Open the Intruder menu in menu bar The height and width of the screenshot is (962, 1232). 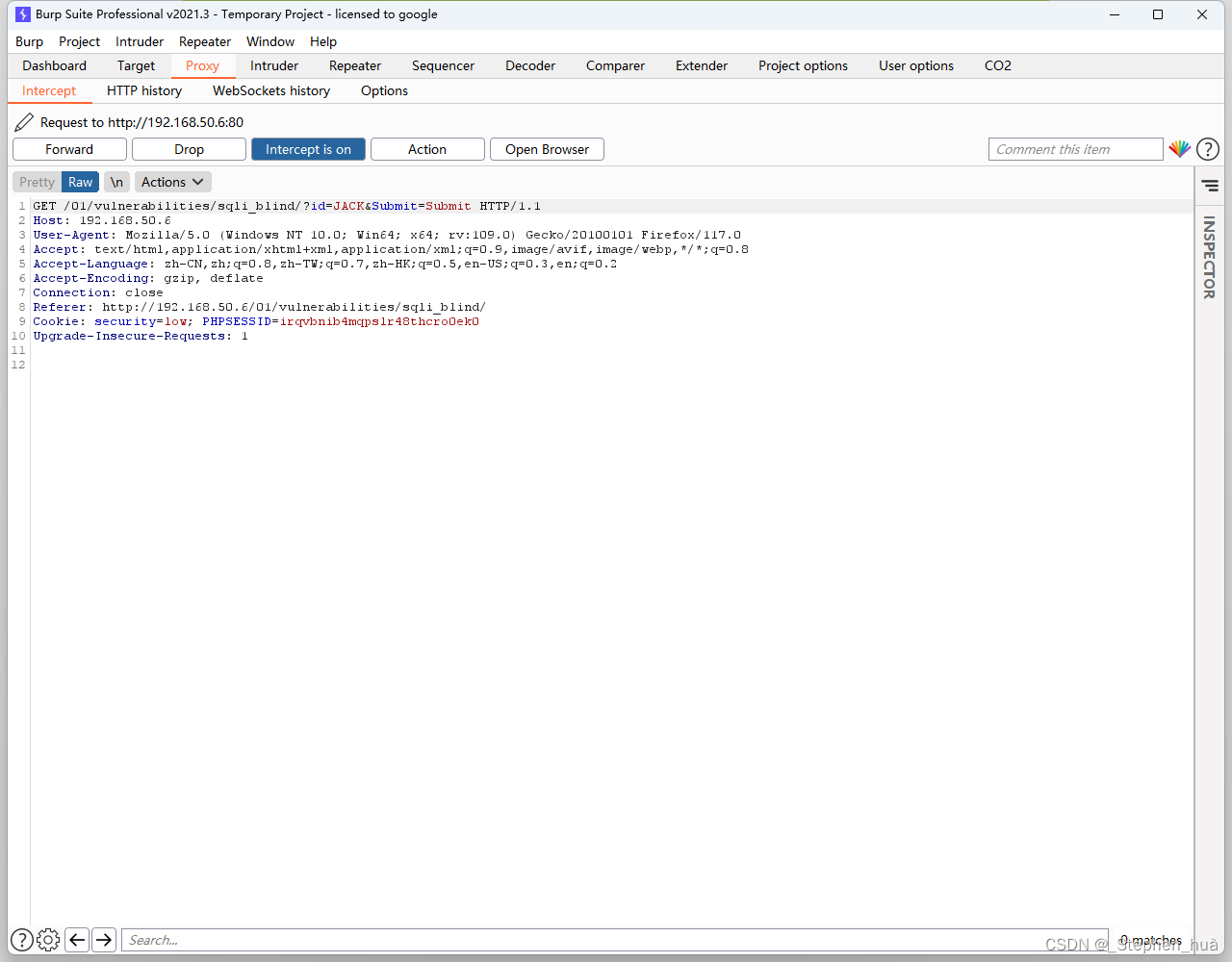(x=140, y=41)
